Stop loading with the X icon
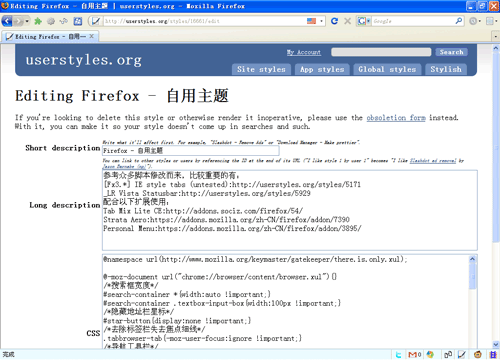 [347, 21]
